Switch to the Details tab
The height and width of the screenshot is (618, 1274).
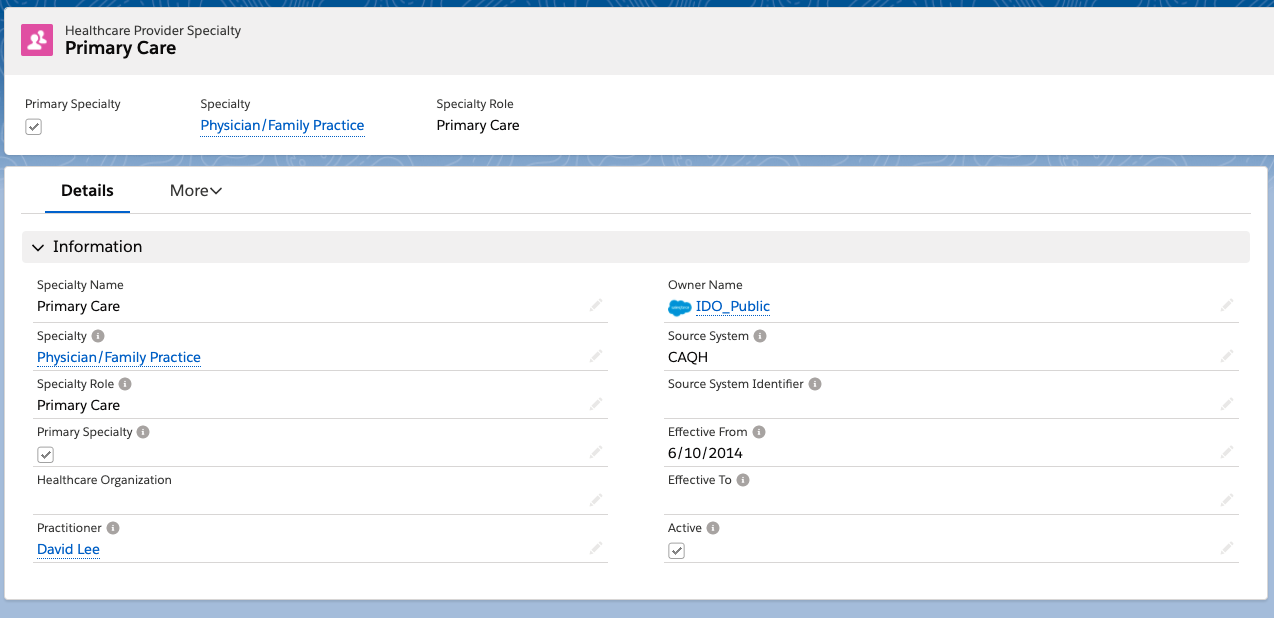(87, 190)
